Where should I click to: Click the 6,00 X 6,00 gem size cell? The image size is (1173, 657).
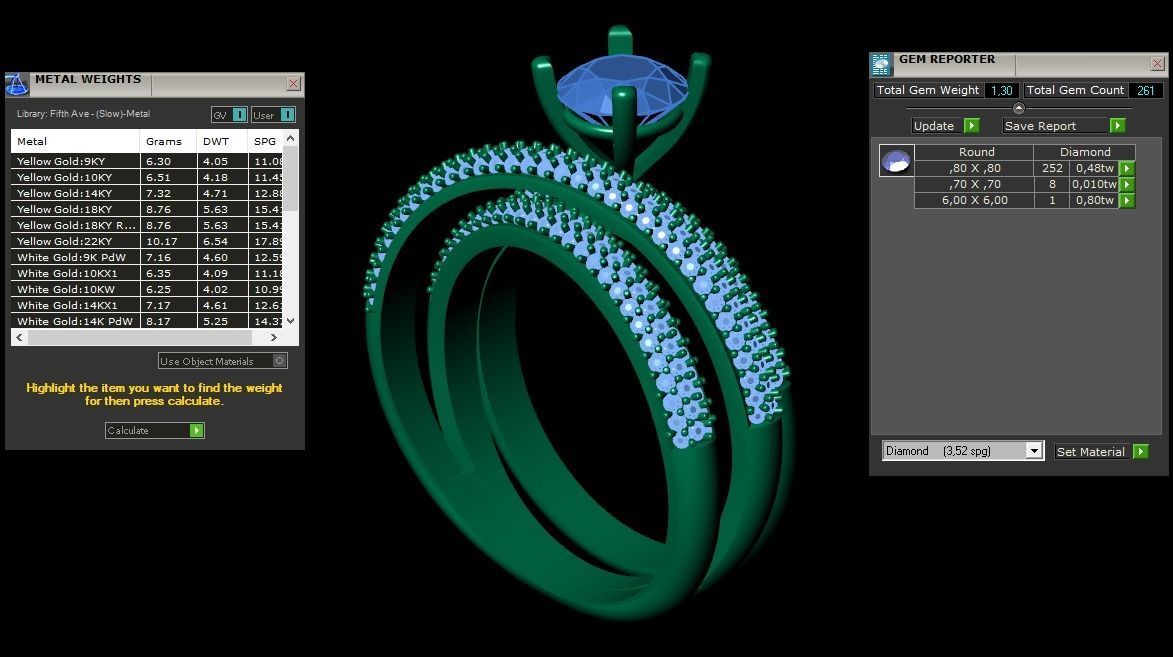click(x=974, y=201)
